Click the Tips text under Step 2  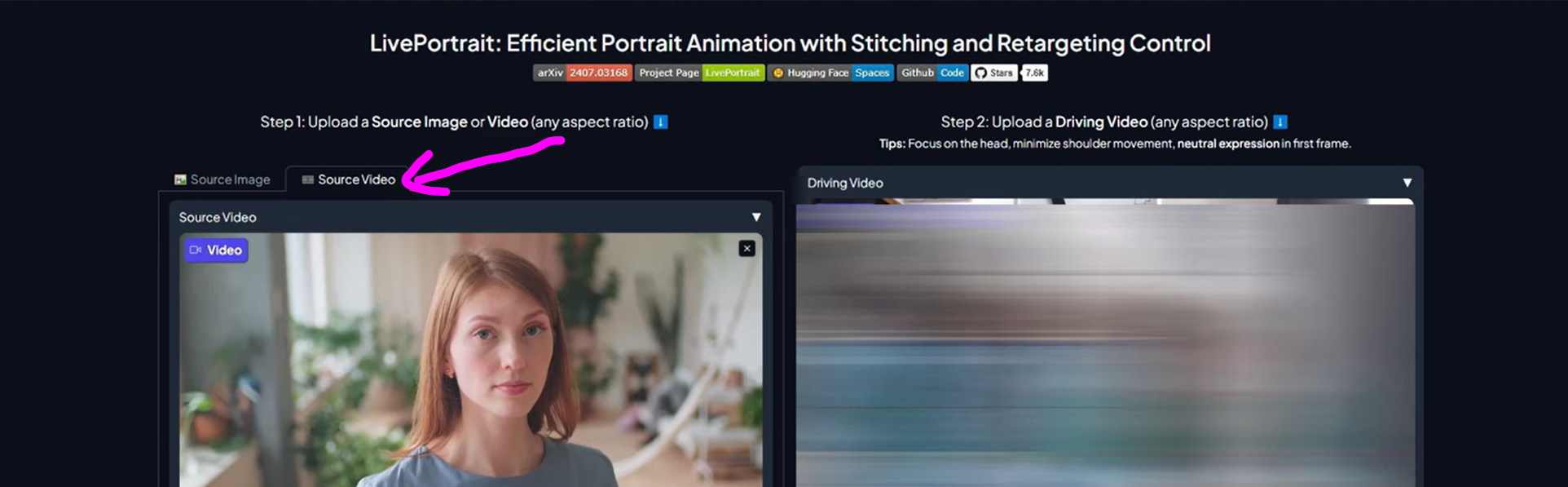tap(1115, 144)
